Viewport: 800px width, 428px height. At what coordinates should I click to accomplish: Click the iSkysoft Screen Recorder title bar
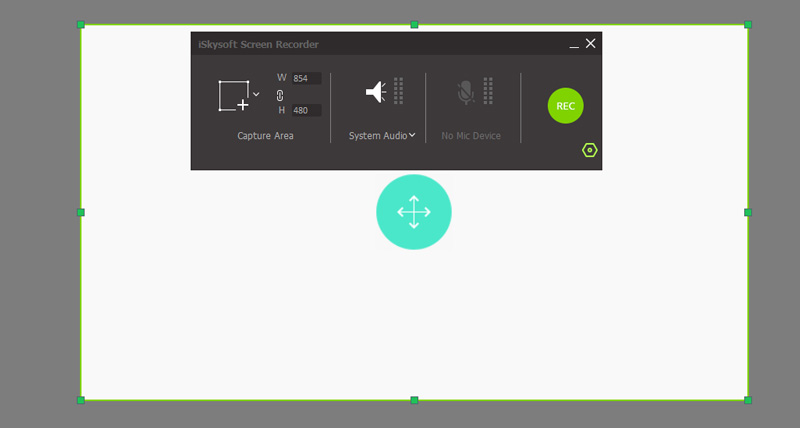380,44
